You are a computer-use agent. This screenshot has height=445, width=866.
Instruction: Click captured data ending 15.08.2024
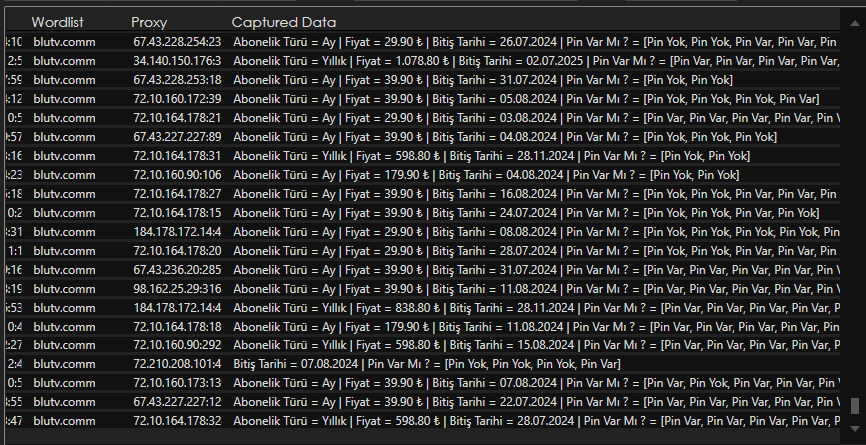[x=536, y=345]
